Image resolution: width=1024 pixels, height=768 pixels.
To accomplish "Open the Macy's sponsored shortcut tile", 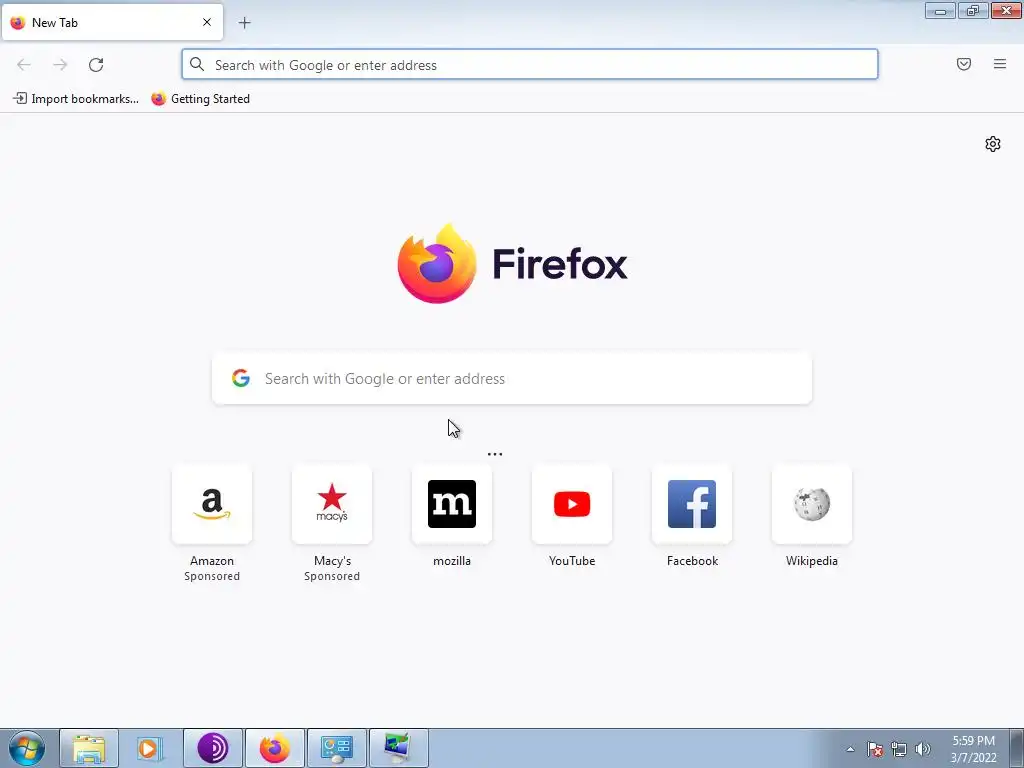I will tap(332, 504).
